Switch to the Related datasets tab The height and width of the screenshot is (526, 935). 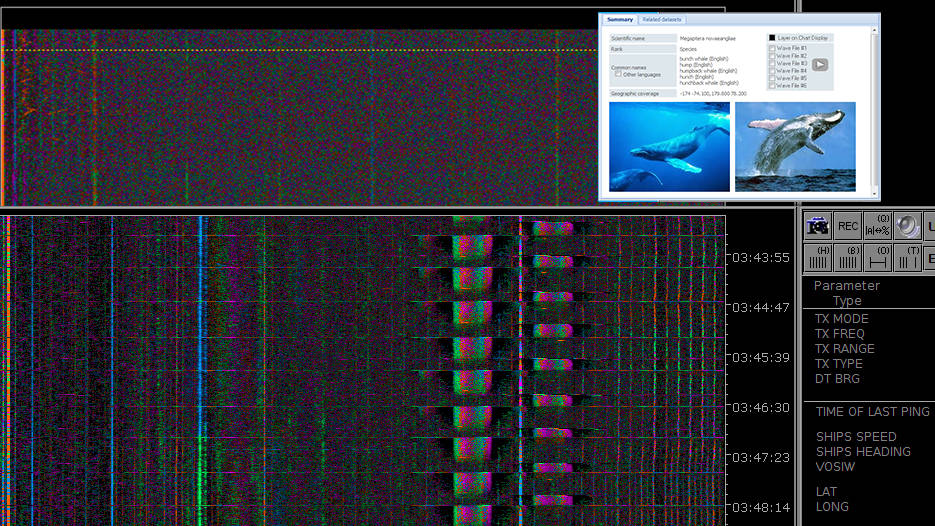tap(662, 20)
